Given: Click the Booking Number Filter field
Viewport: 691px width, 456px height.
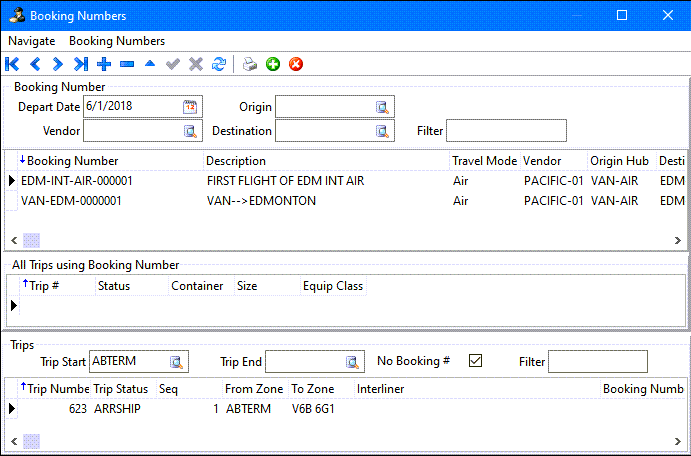Looking at the screenshot, I should click(506, 131).
